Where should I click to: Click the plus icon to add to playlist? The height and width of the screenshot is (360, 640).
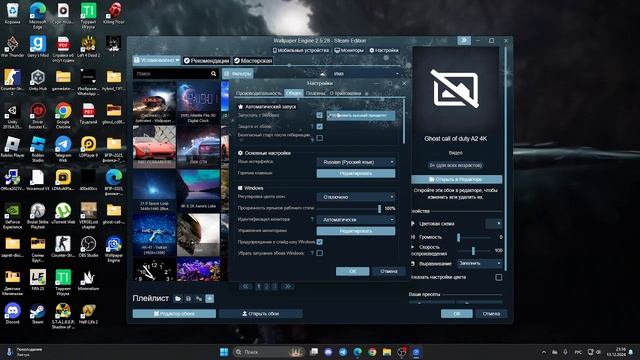[209, 299]
